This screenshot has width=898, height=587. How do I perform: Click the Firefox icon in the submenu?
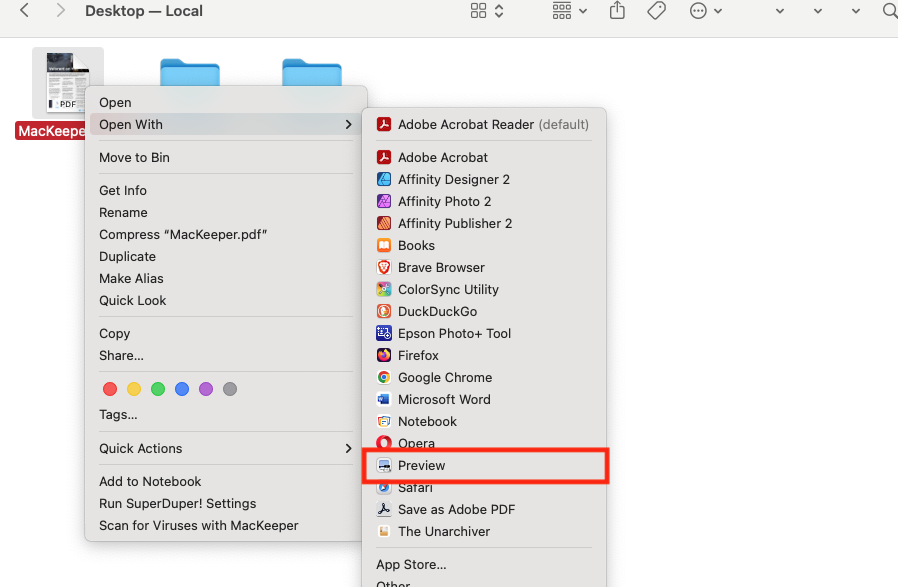point(384,355)
